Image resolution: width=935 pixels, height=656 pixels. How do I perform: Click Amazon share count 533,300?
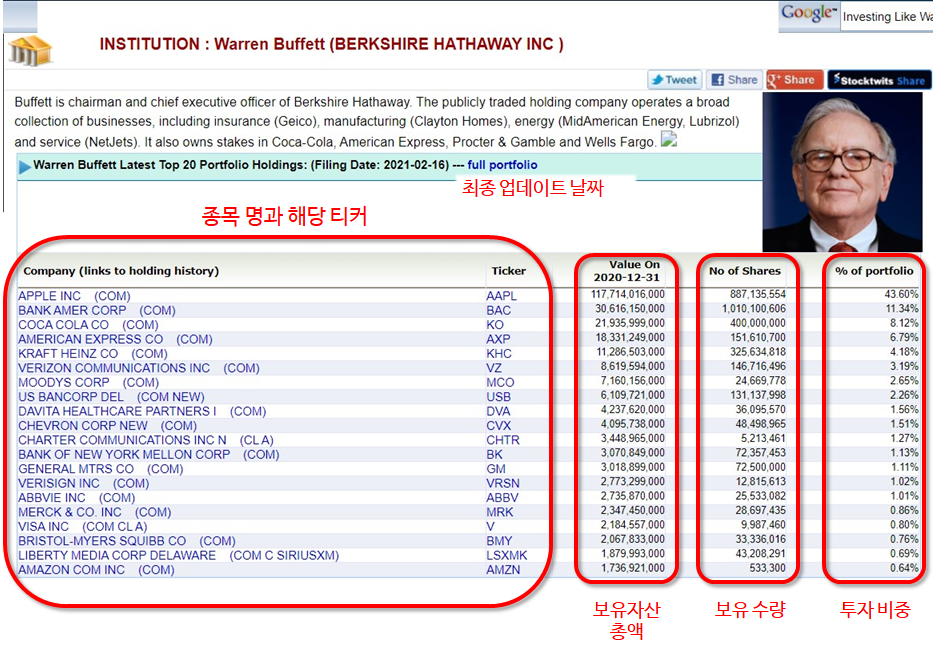pos(767,568)
